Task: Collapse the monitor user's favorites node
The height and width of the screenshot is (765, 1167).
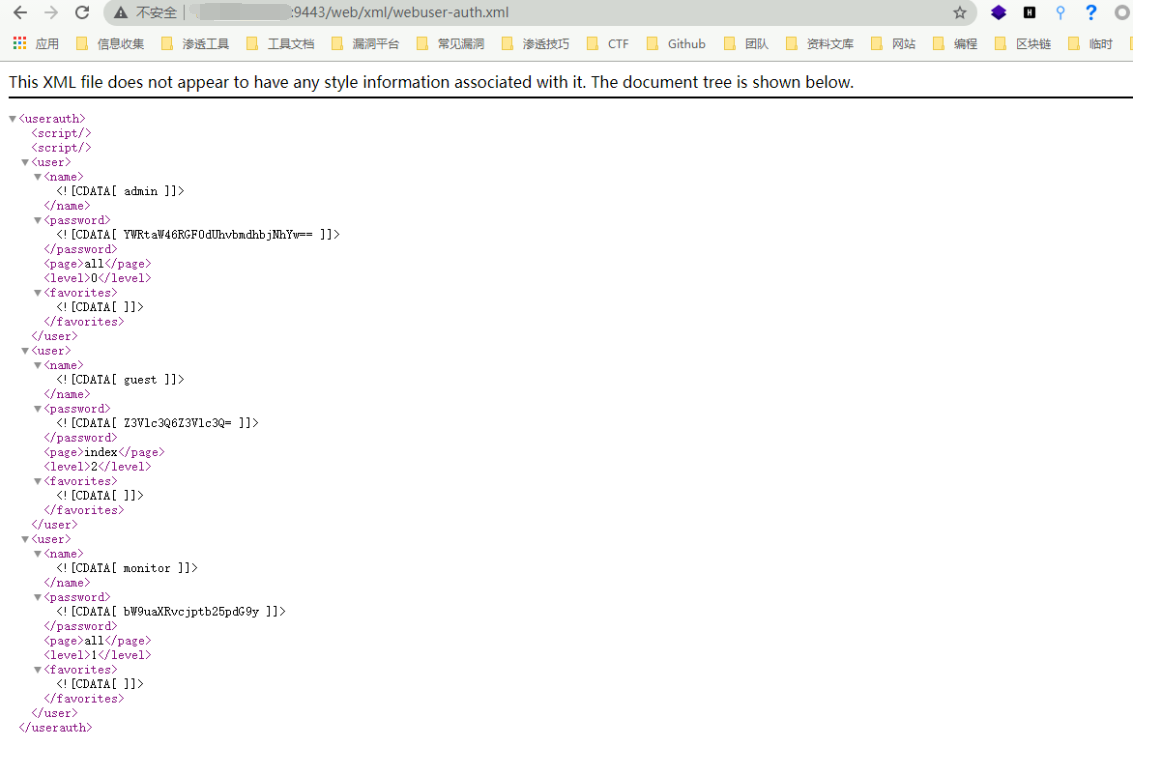Action: pos(38,670)
